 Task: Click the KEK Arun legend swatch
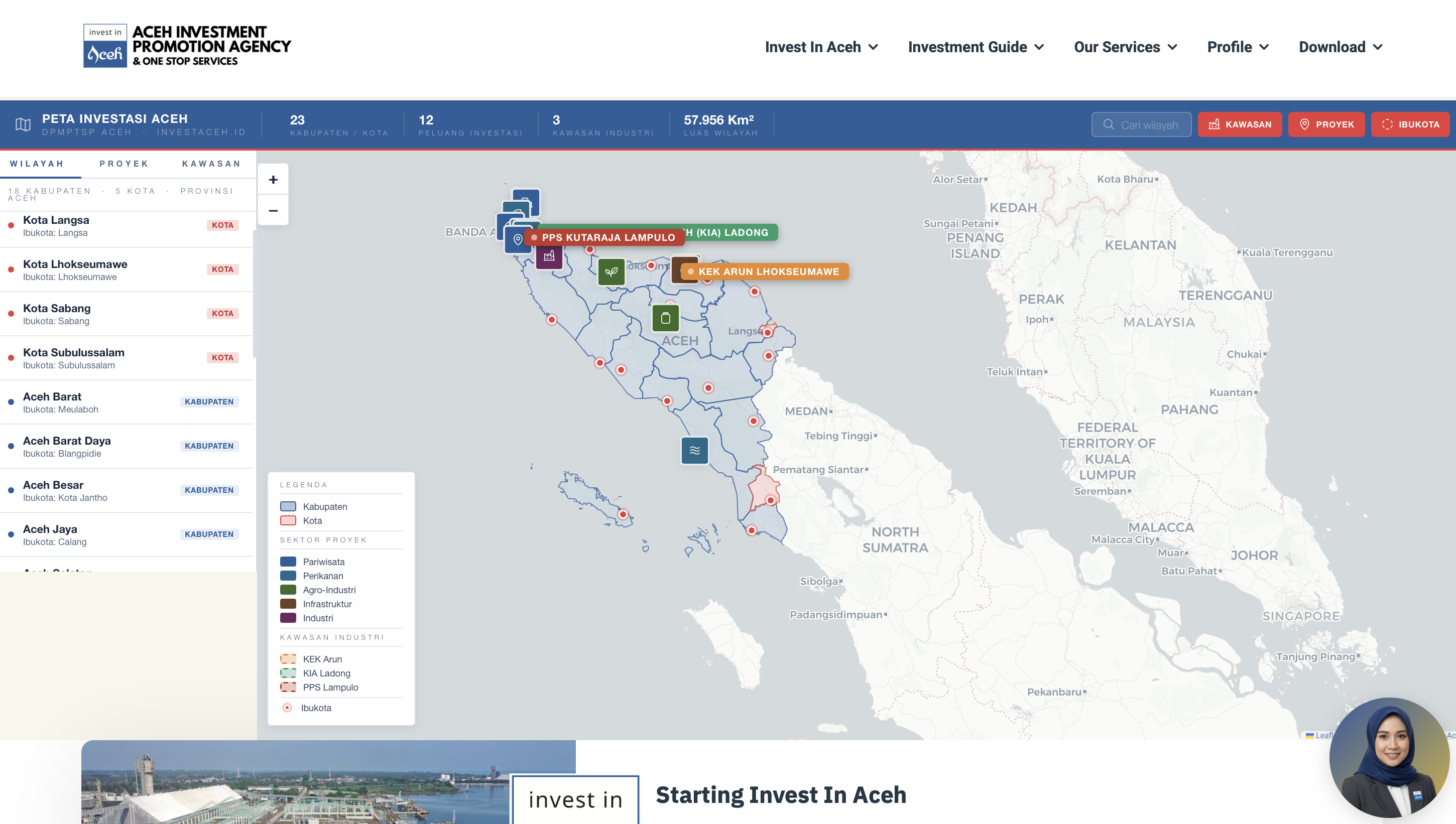tap(288, 659)
